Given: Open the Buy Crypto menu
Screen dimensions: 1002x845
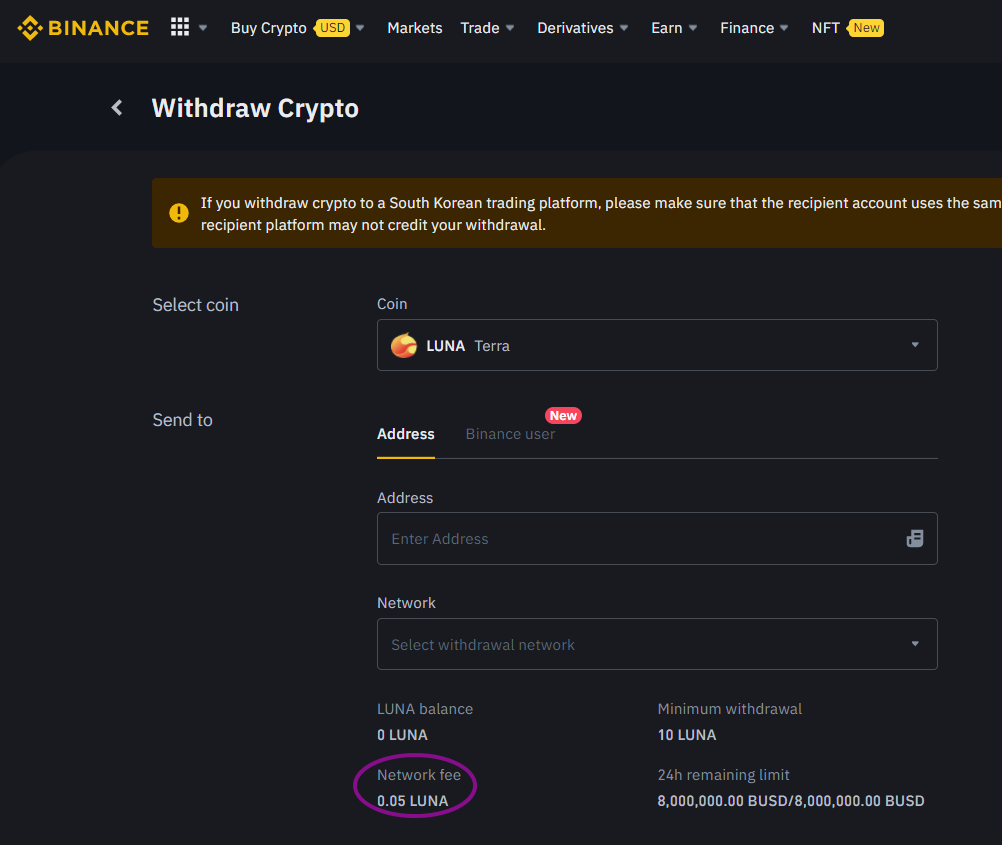Looking at the screenshot, I should (x=268, y=28).
